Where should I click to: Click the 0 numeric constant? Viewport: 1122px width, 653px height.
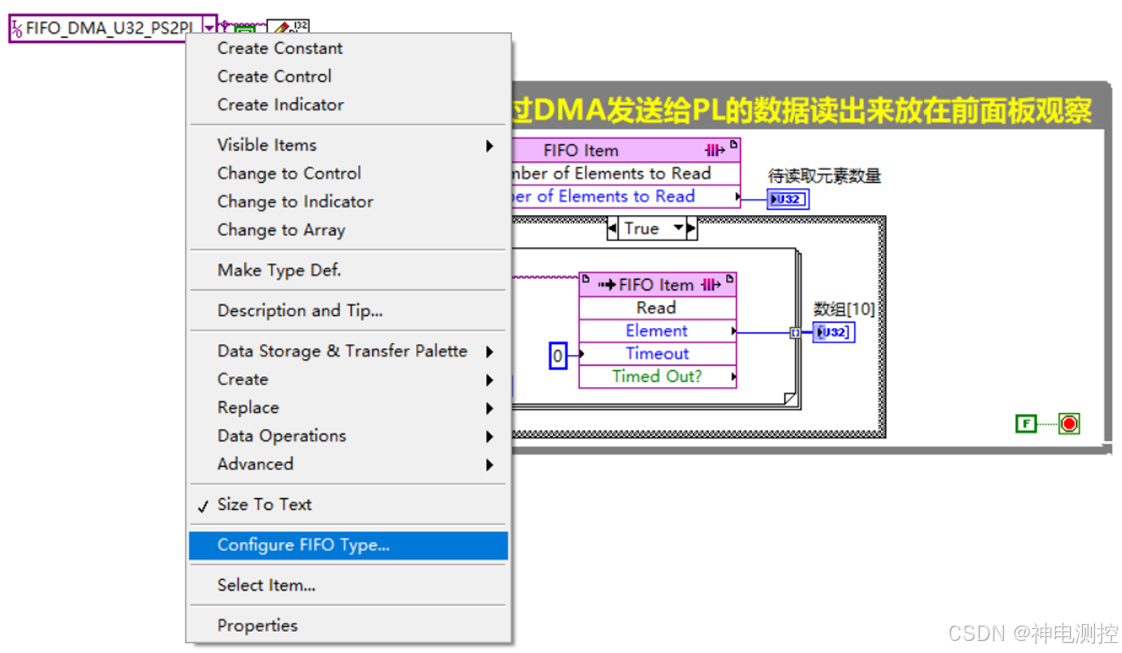click(557, 355)
